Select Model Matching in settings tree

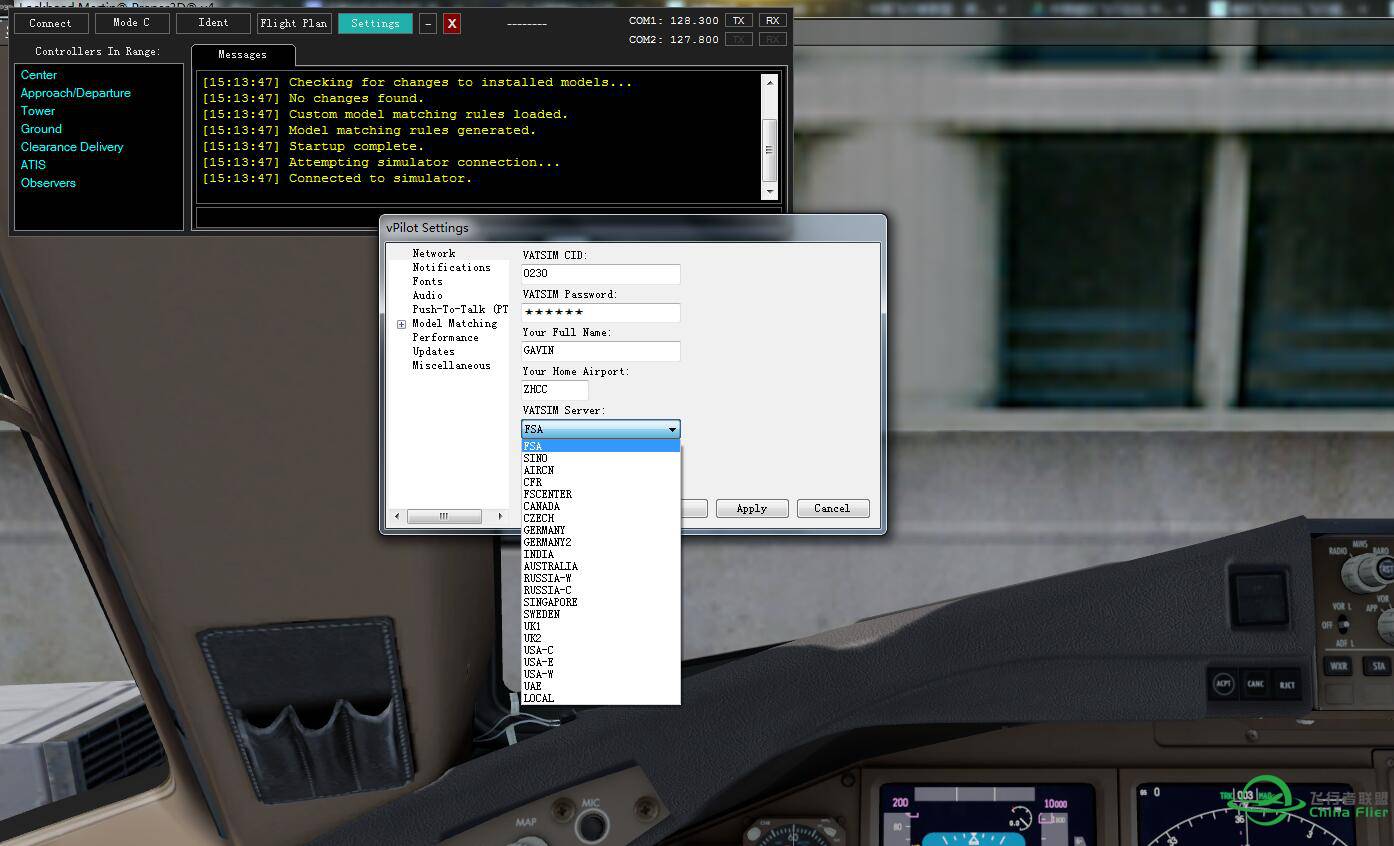455,324
